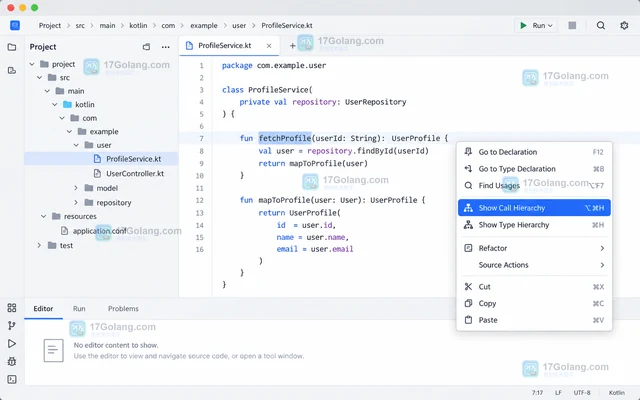Open the Terminal icon in left sidebar
640x400 pixels.
click(x=12, y=380)
